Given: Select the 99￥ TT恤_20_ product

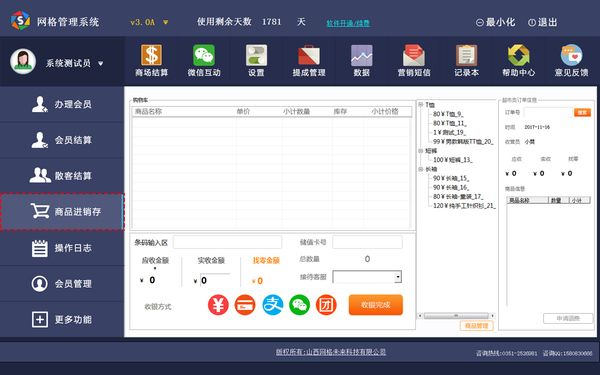Looking at the screenshot, I should (x=463, y=142).
